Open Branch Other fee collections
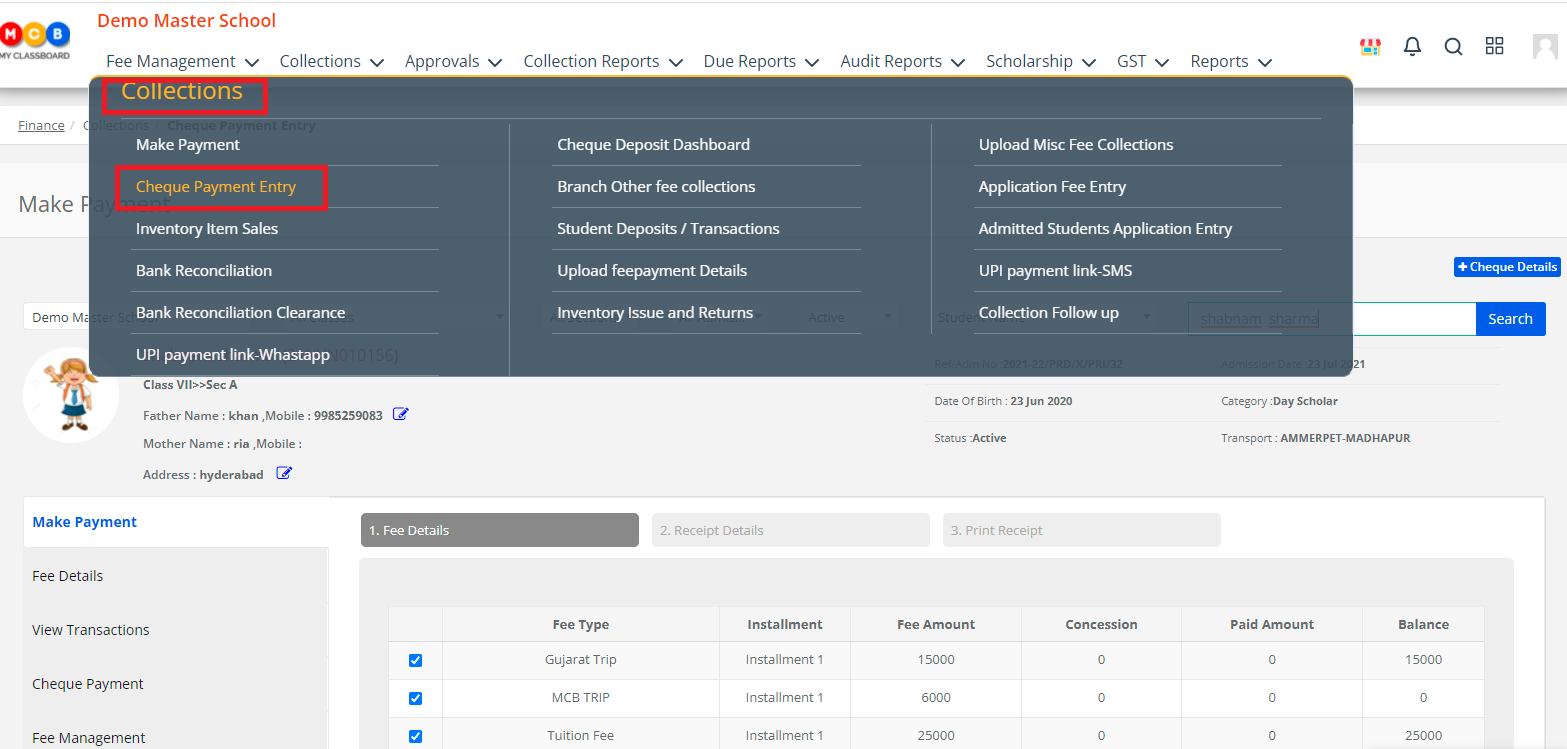1567x749 pixels. (656, 187)
